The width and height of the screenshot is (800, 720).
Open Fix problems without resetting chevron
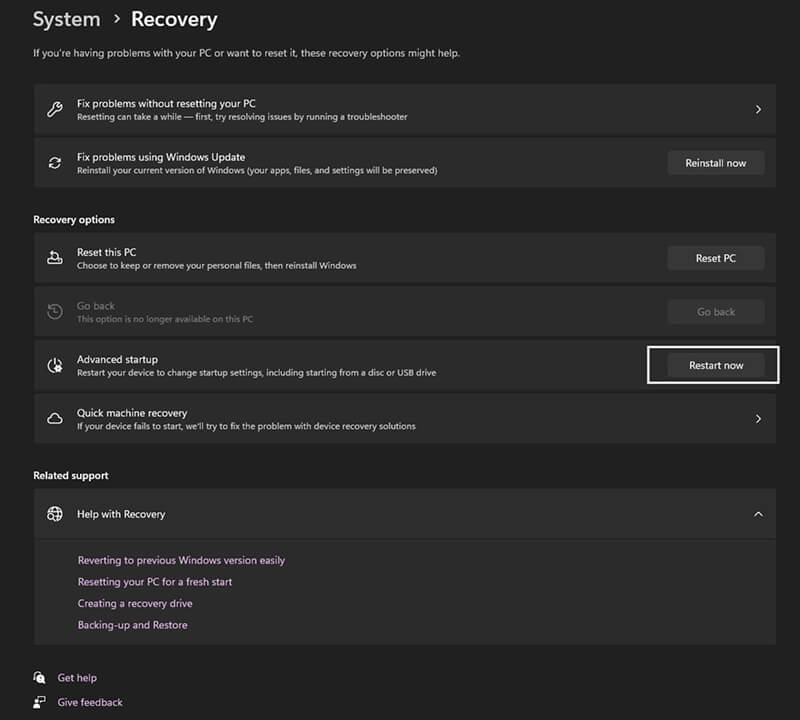point(758,109)
